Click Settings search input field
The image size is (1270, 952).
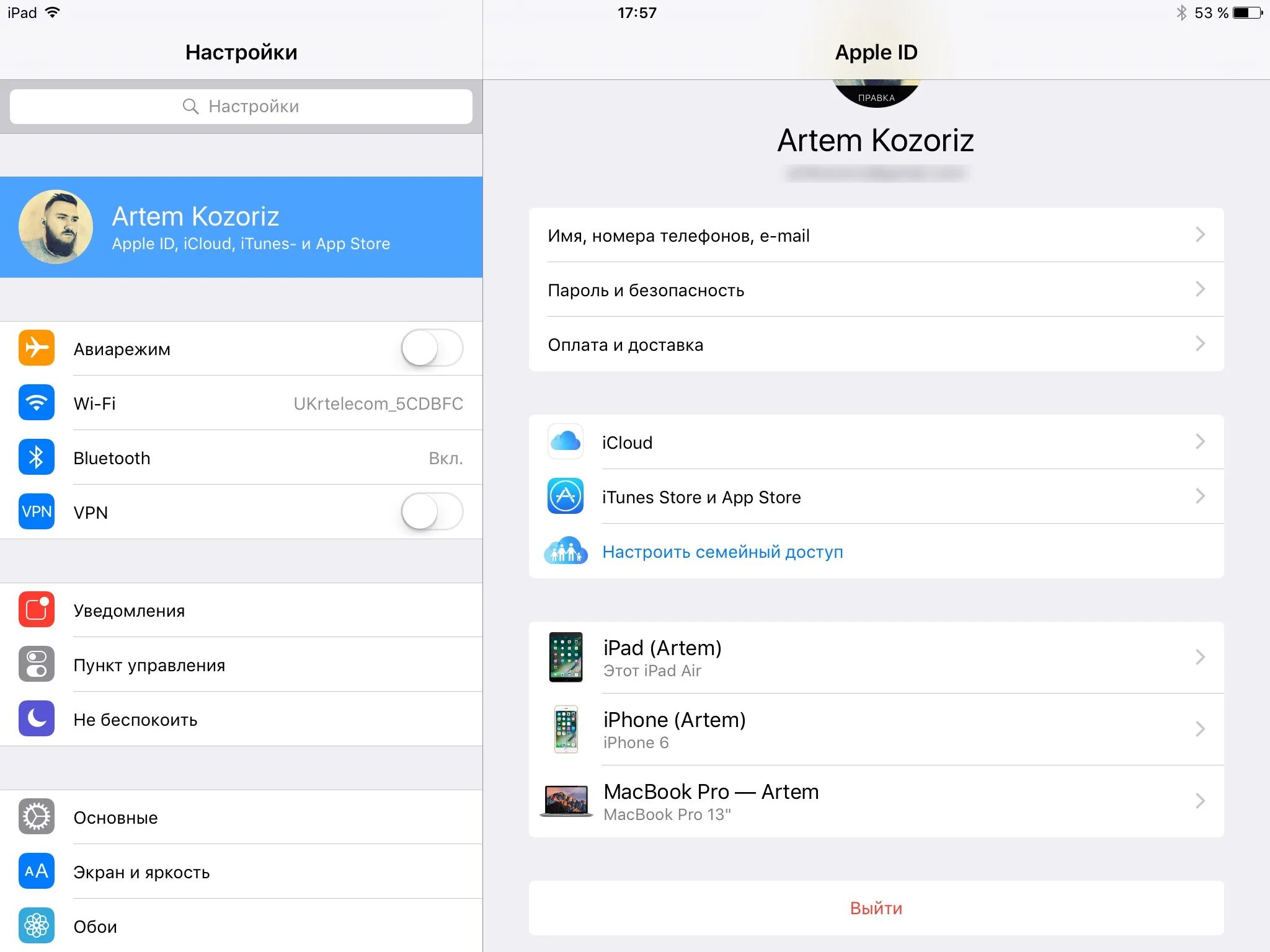(x=244, y=105)
